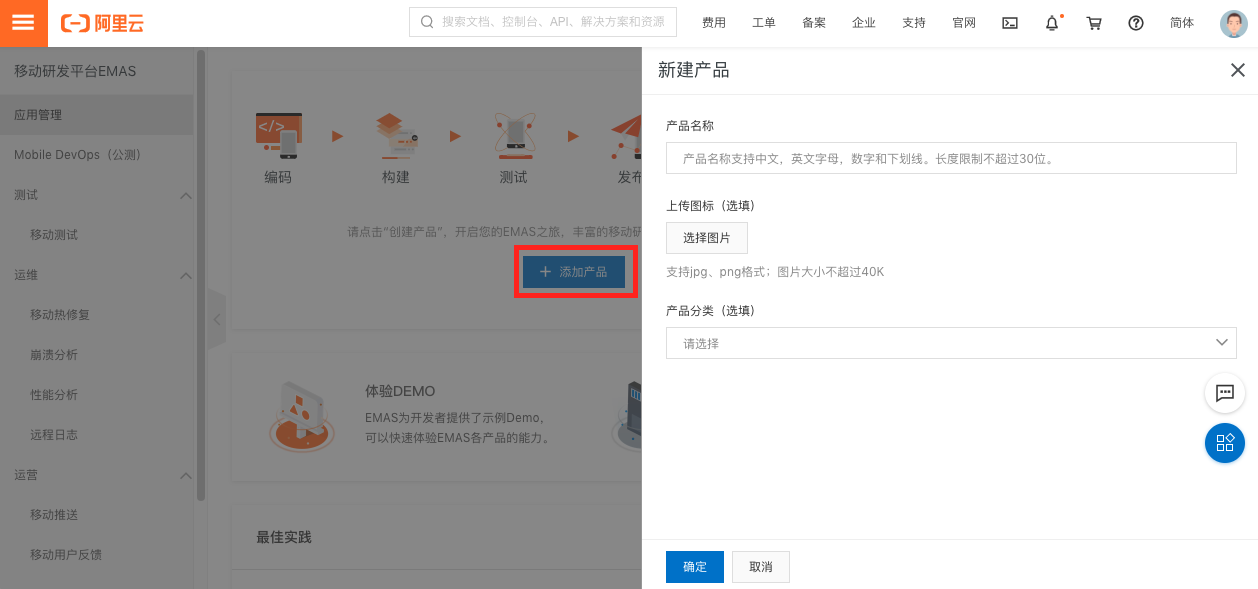Collapse the 测试 sidebar group
The image size is (1258, 589).
coord(185,195)
